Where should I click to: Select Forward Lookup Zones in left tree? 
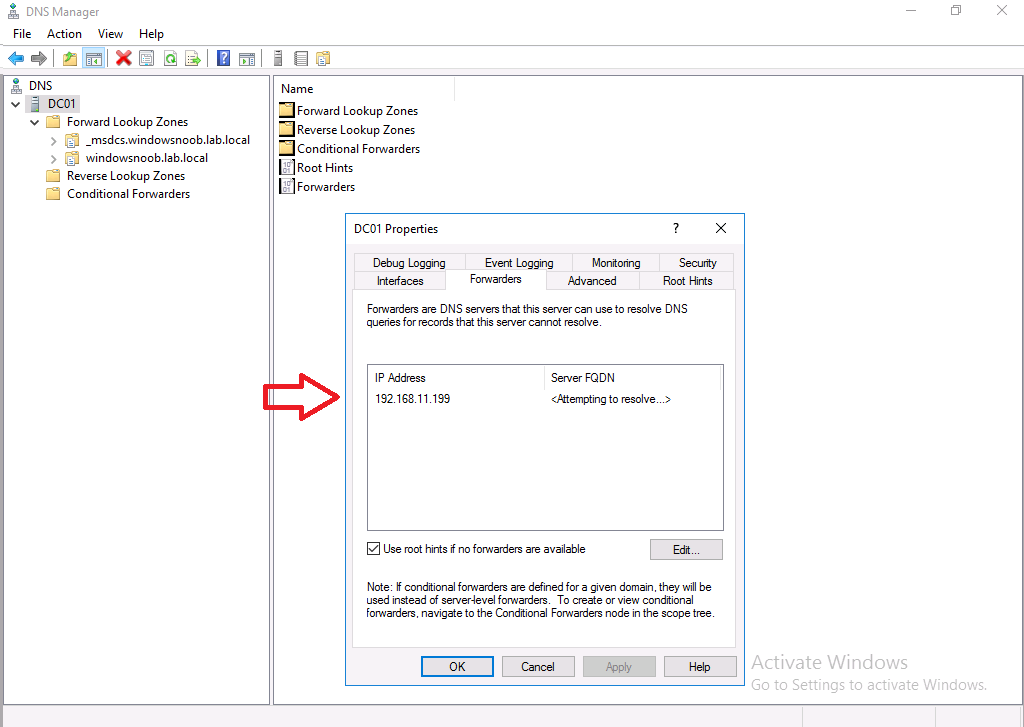(127, 122)
